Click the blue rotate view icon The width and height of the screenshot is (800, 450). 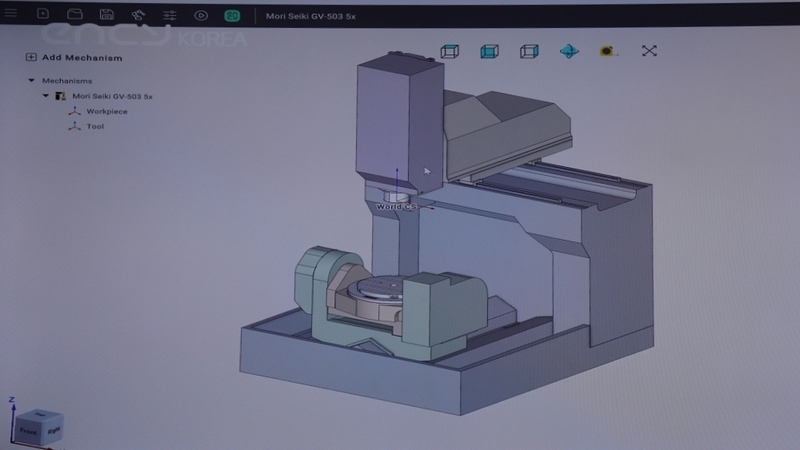569,51
